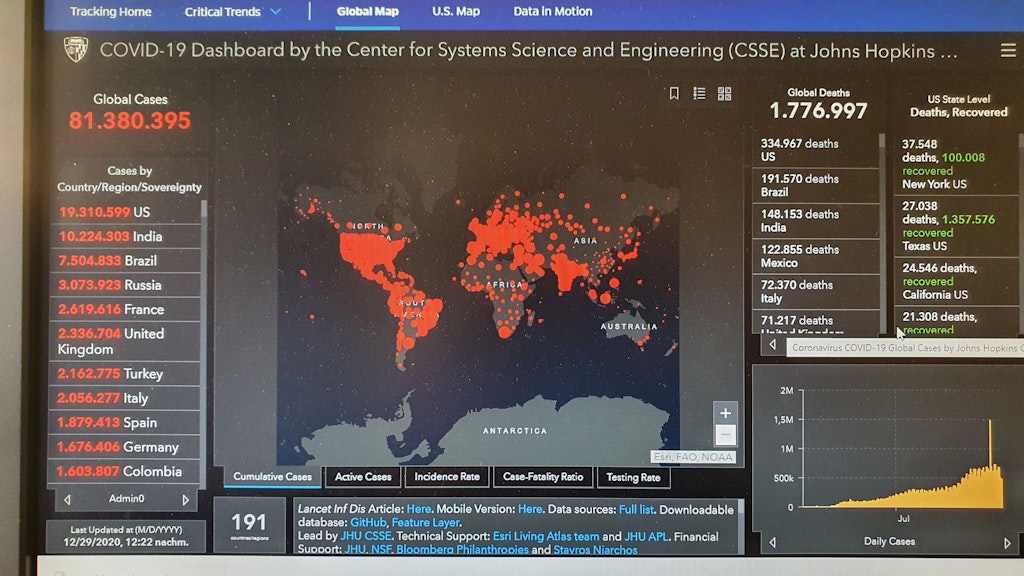Viewport: 1024px width, 576px height.
Task: Select the Incidence Rate map tab
Action: tap(447, 477)
